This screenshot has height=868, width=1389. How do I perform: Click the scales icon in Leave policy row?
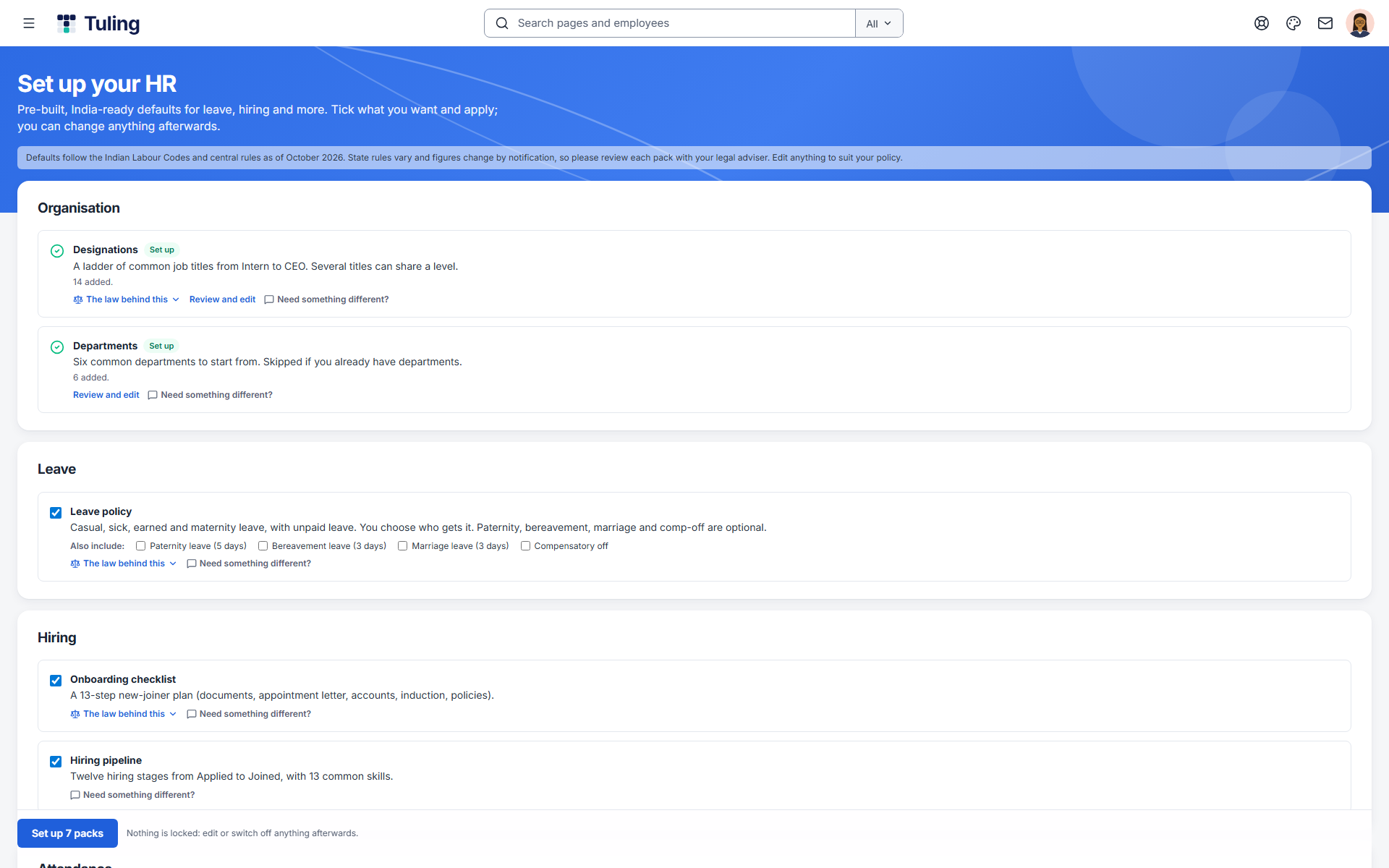tap(75, 563)
